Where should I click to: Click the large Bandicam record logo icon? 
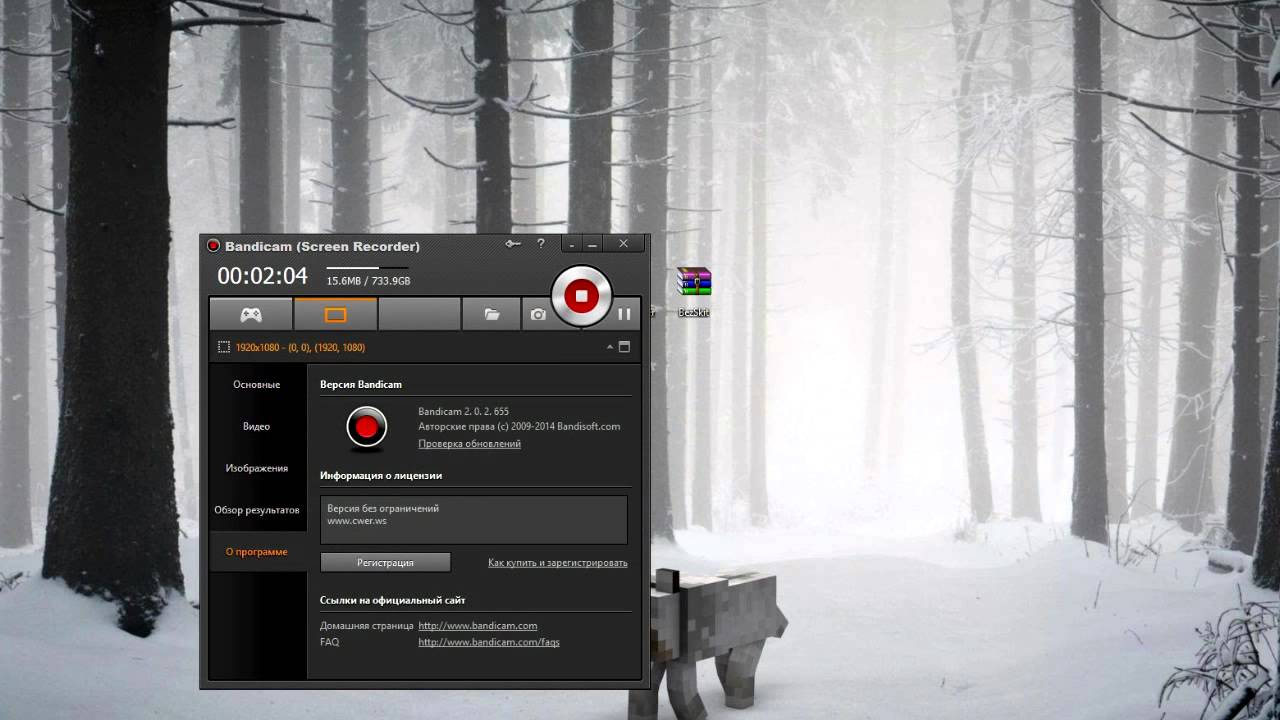click(x=366, y=428)
